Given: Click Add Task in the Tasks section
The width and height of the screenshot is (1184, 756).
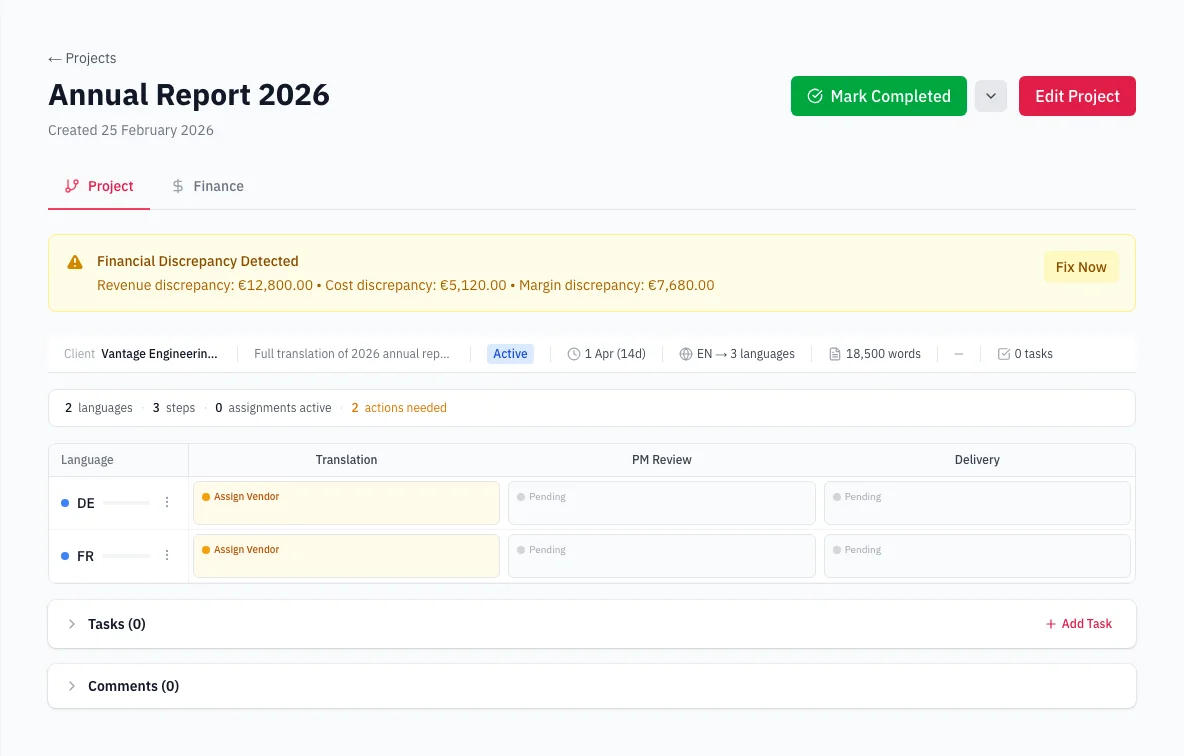Looking at the screenshot, I should click(1079, 623).
